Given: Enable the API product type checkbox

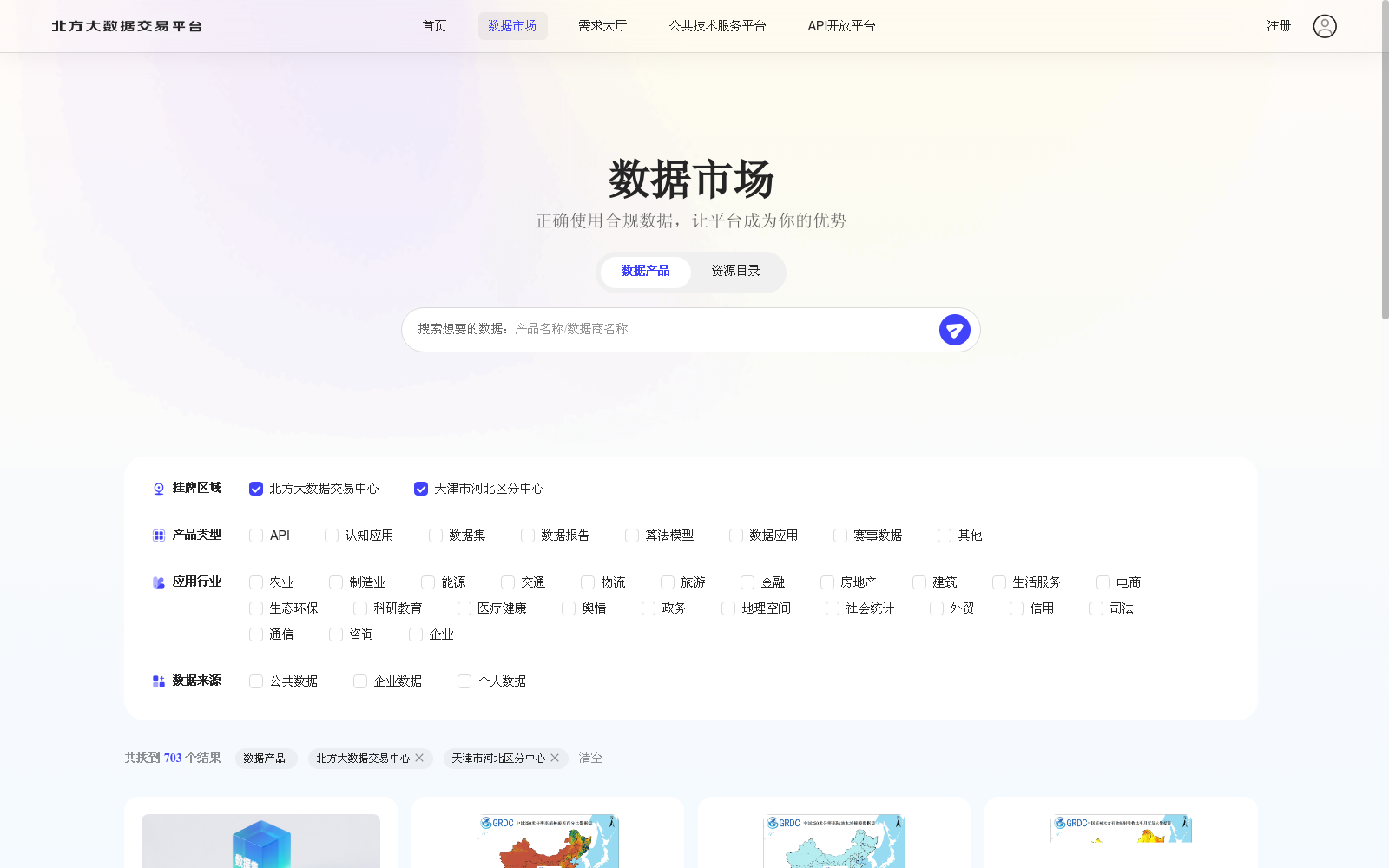Looking at the screenshot, I should point(255,536).
